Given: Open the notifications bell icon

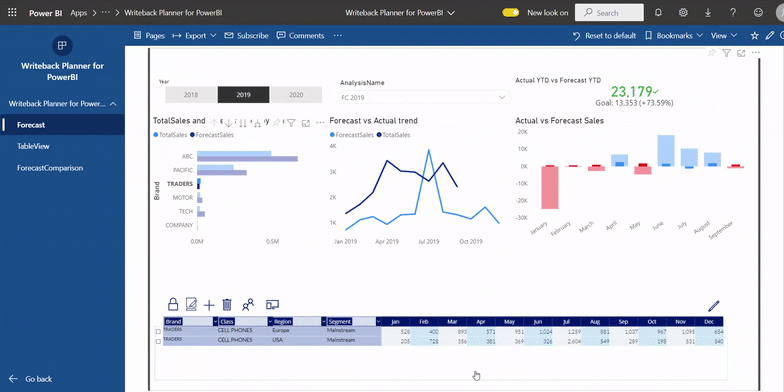Looking at the screenshot, I should (658, 12).
